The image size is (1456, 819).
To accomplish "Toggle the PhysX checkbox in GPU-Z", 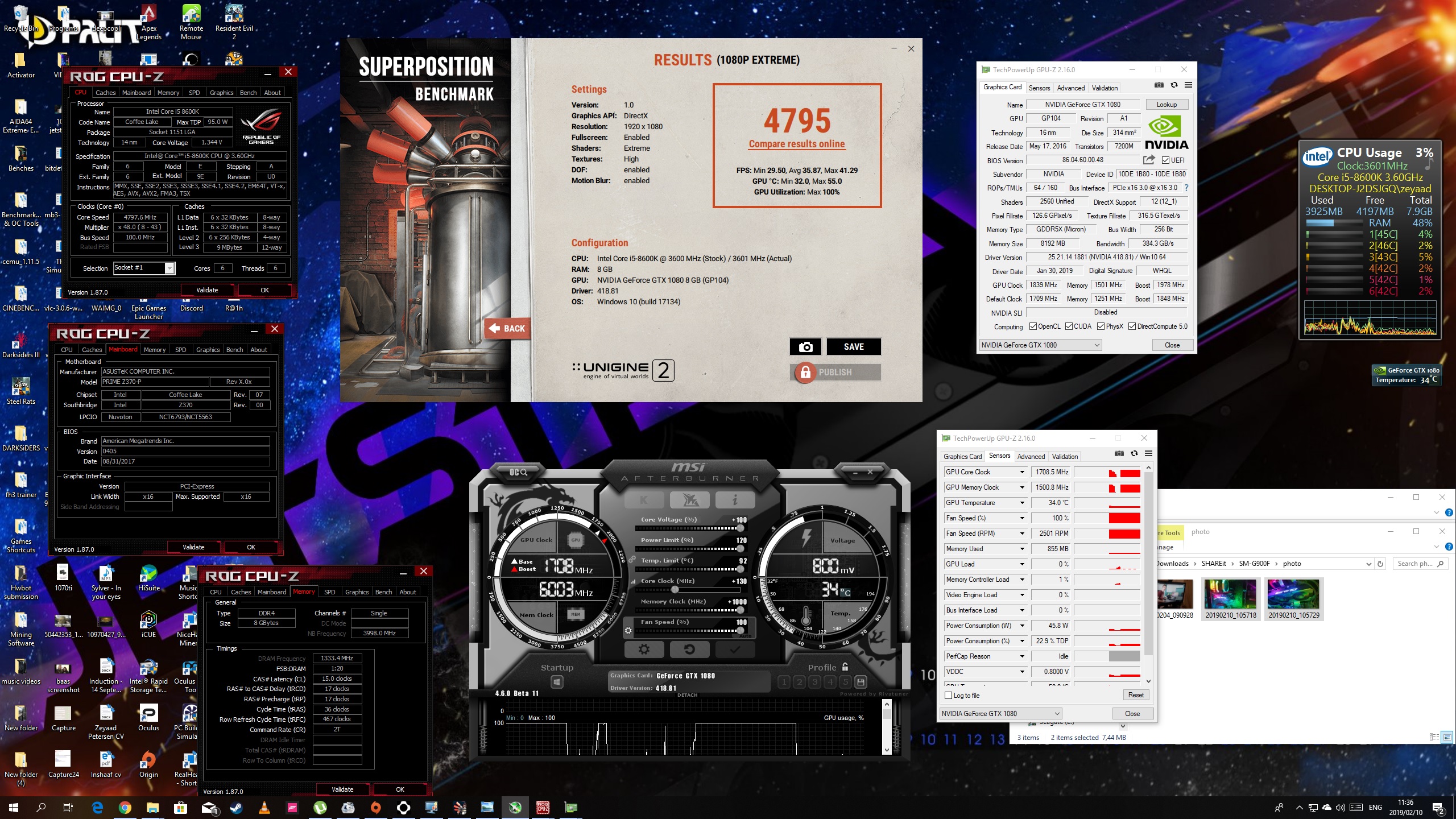I will coord(1101,326).
